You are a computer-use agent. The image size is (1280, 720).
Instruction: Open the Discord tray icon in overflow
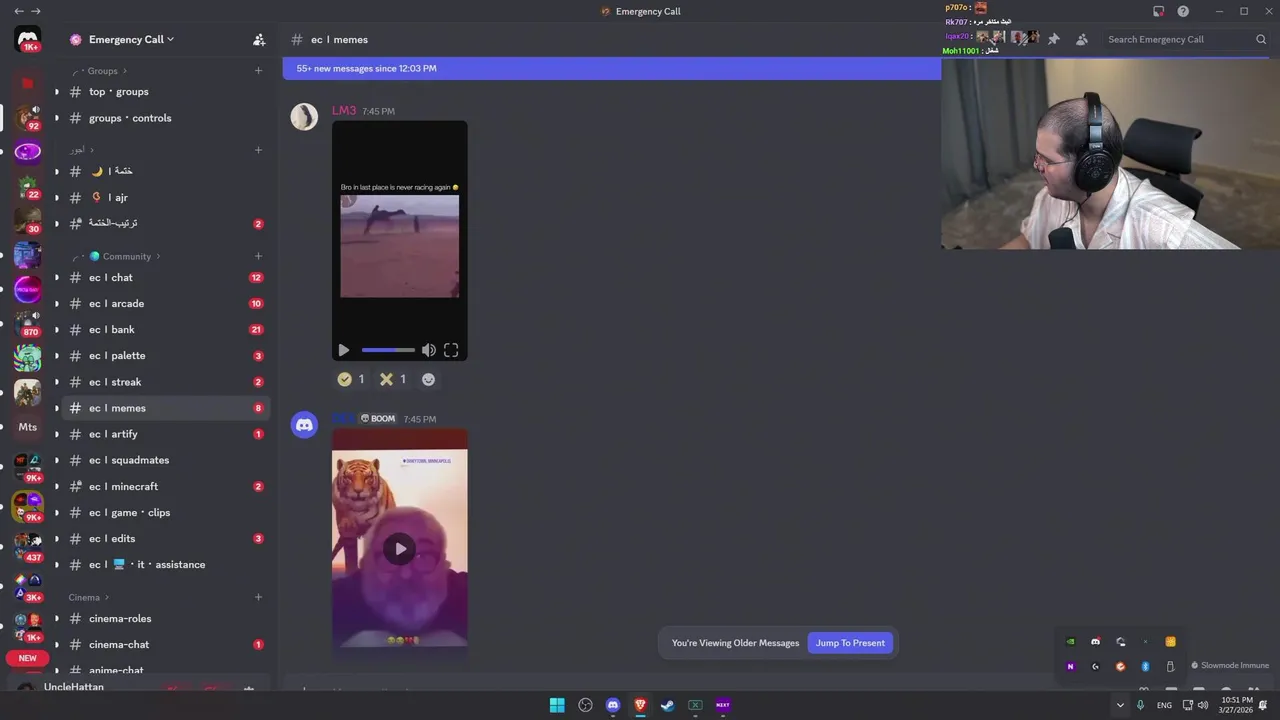(x=1095, y=642)
